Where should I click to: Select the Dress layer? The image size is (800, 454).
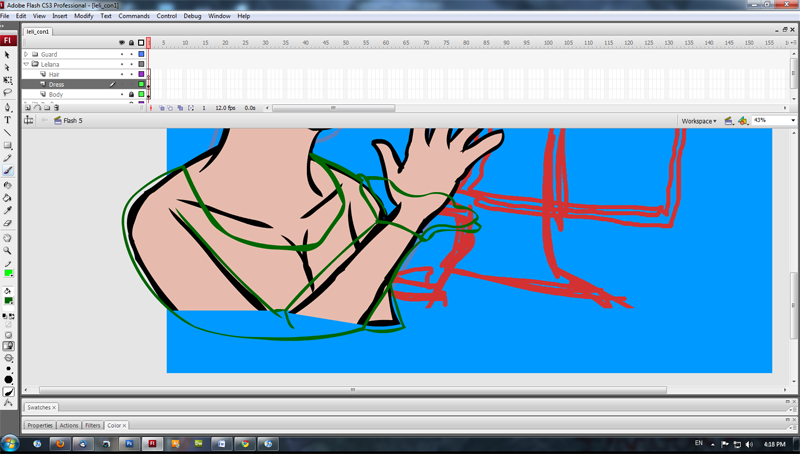click(x=57, y=84)
